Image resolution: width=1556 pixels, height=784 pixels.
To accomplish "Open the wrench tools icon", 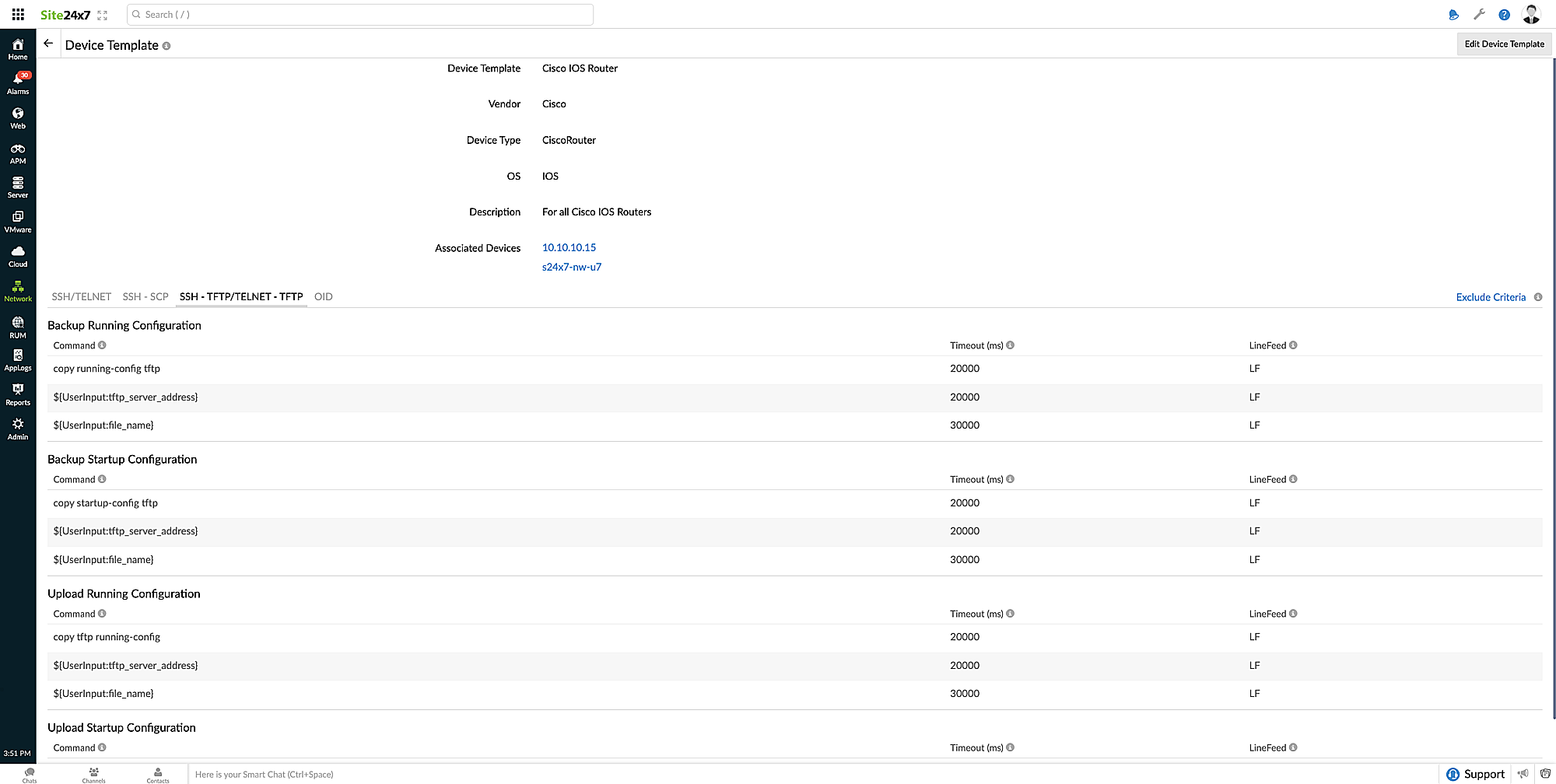I will 1479,15.
